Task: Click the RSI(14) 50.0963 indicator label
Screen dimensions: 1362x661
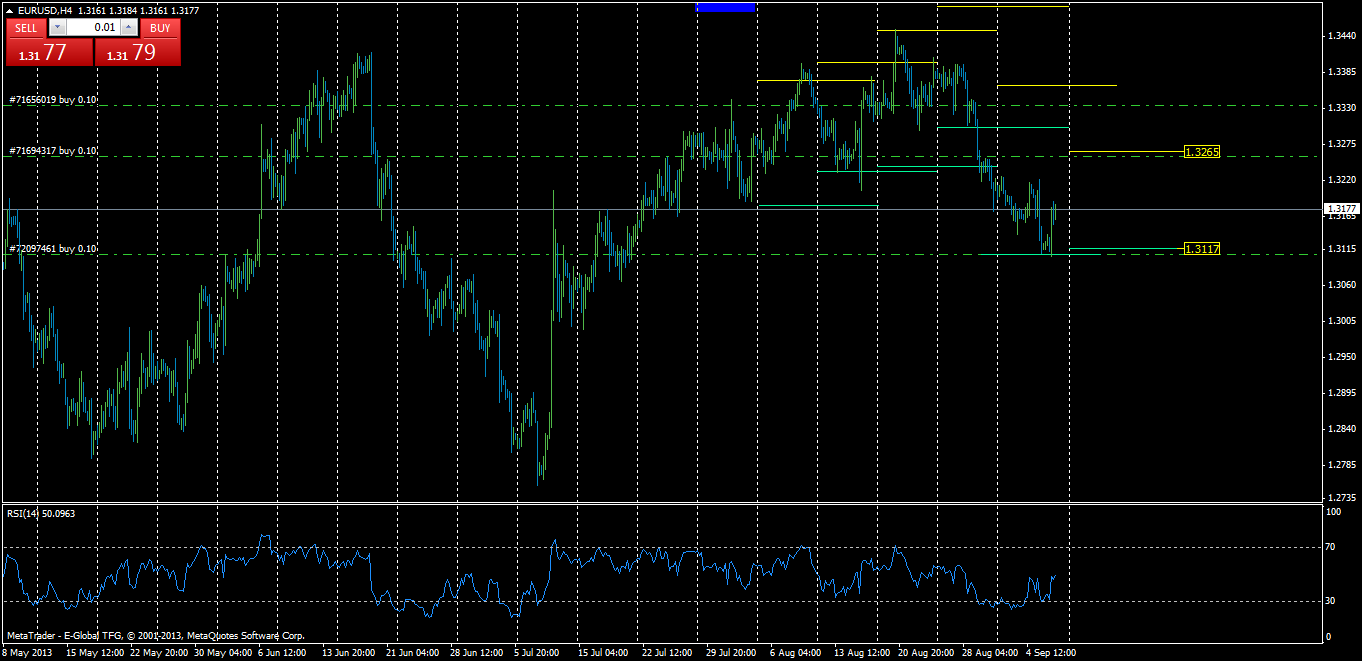Action: tap(41, 513)
